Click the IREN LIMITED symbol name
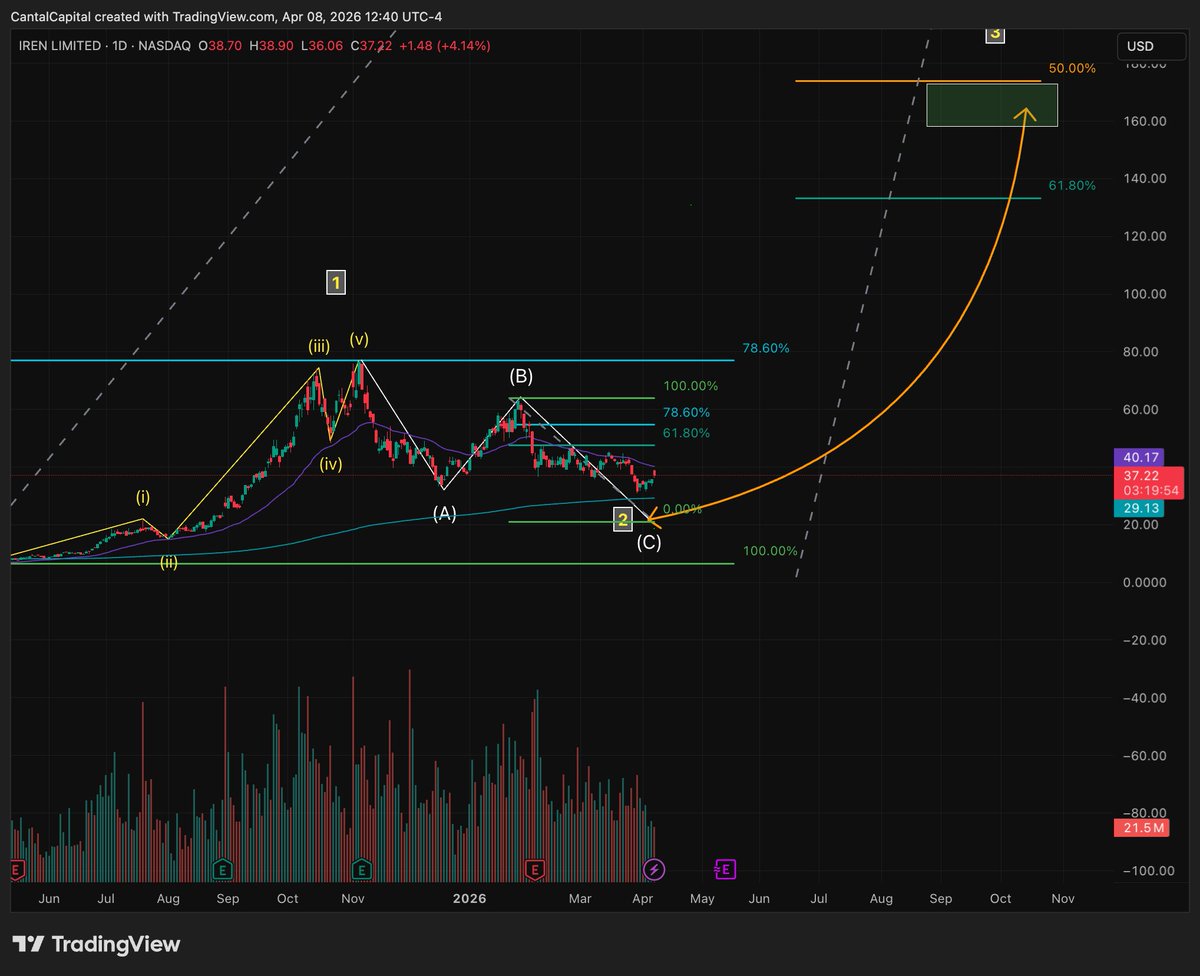 point(60,46)
